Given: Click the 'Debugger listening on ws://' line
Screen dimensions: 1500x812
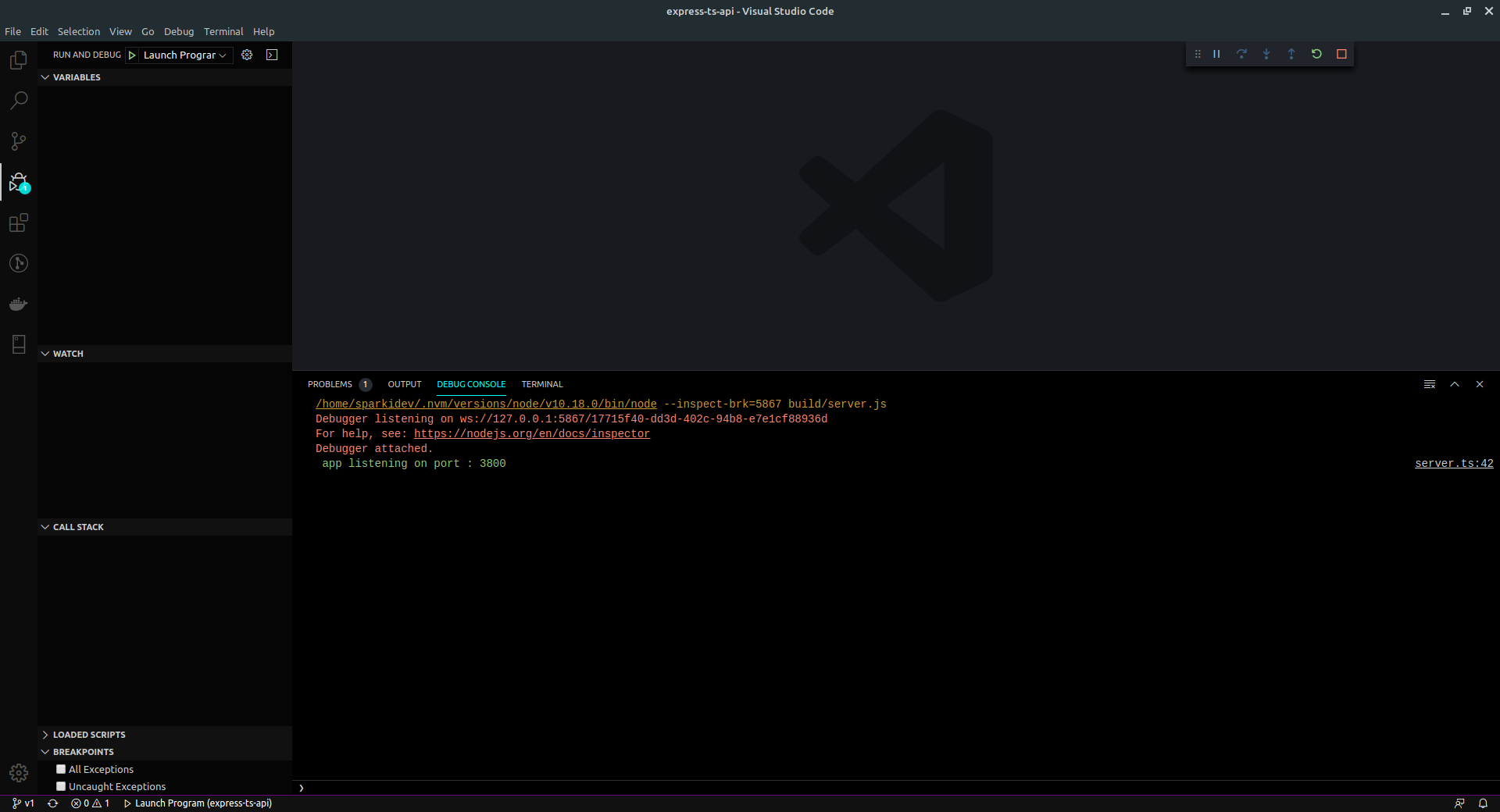Looking at the screenshot, I should click(571, 419).
